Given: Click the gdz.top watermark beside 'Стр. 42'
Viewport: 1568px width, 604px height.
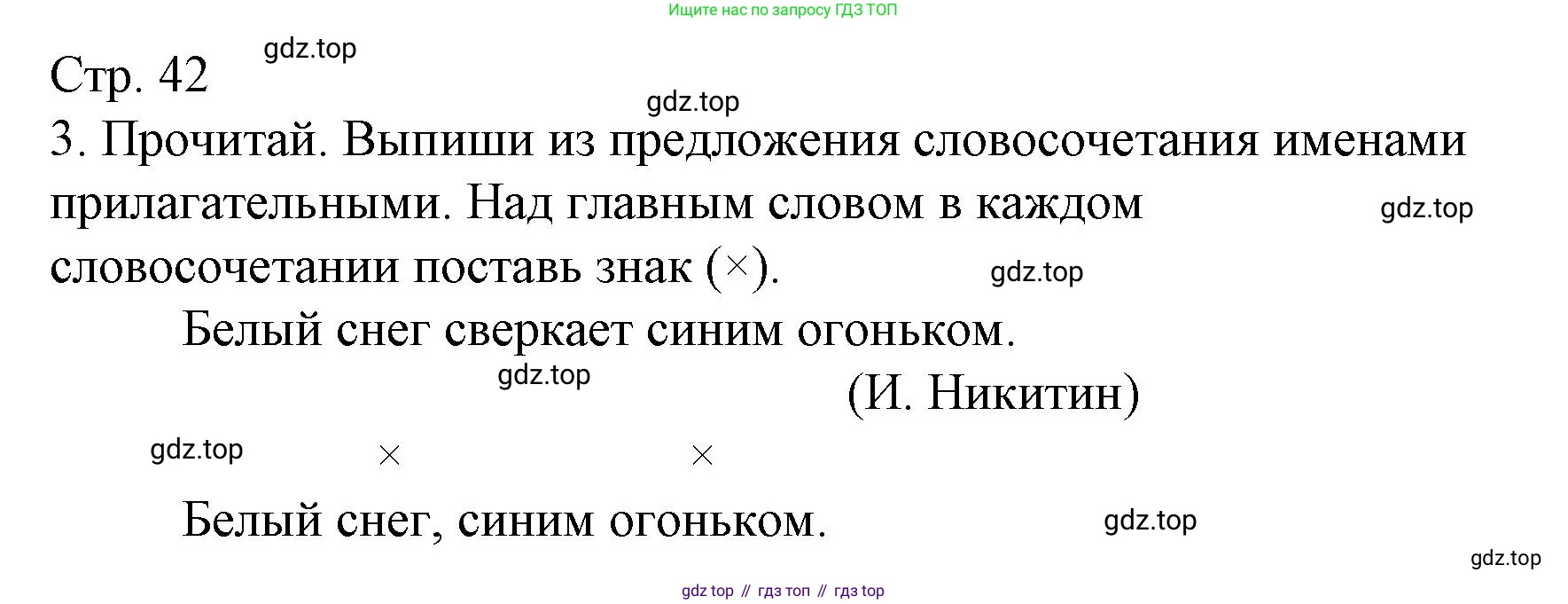Looking at the screenshot, I should 310,49.
